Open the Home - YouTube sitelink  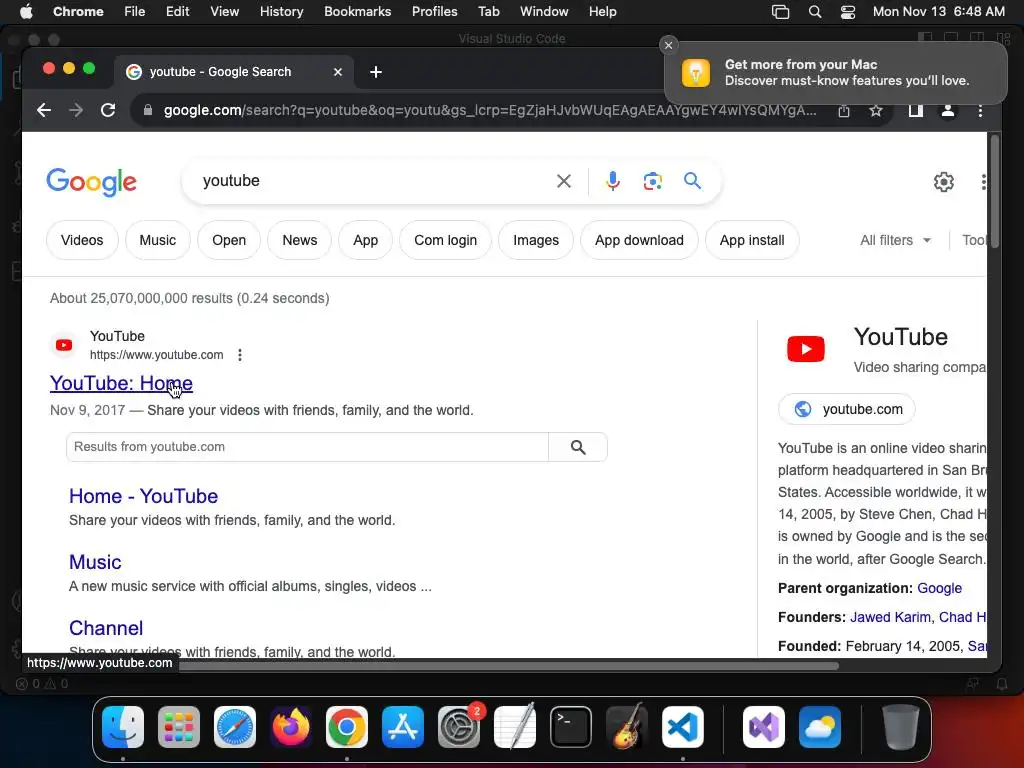point(144,496)
